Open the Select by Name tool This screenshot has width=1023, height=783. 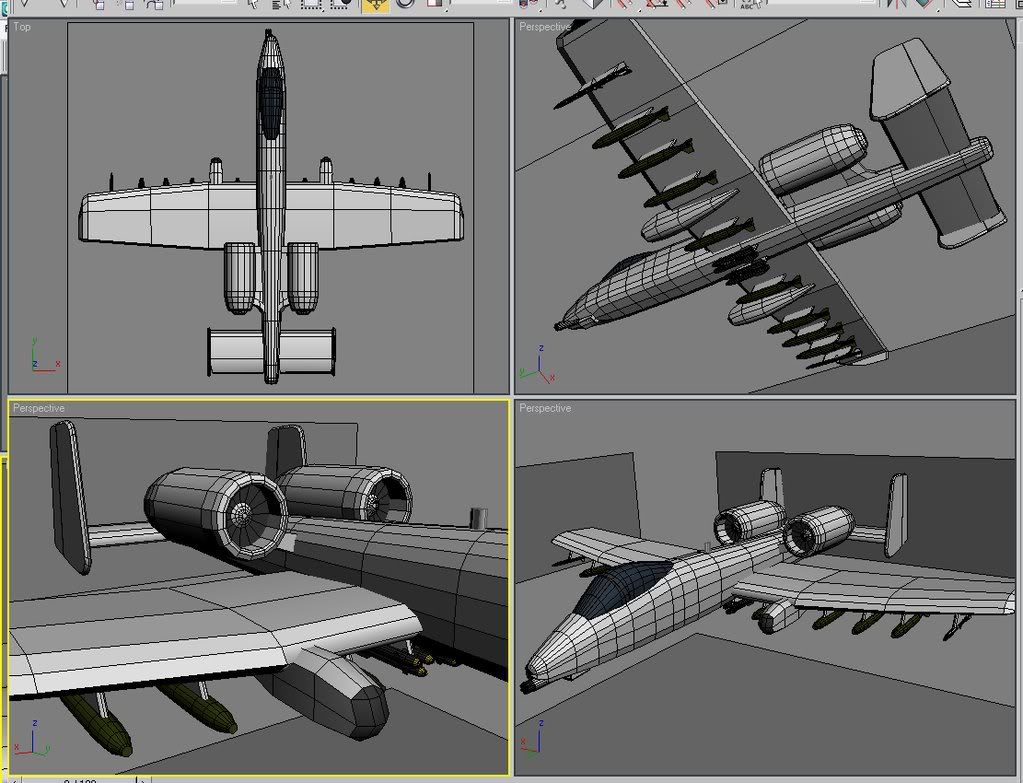tap(283, 4)
